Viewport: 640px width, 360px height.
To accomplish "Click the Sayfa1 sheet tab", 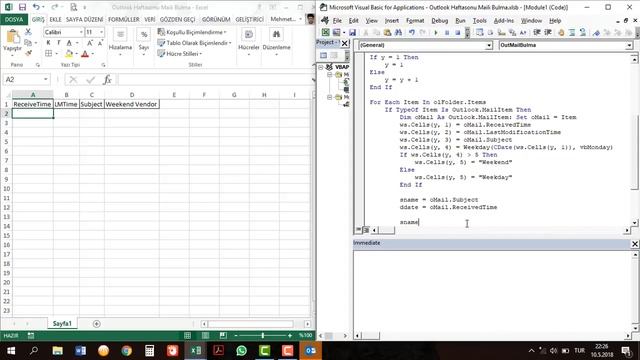I will (62, 323).
